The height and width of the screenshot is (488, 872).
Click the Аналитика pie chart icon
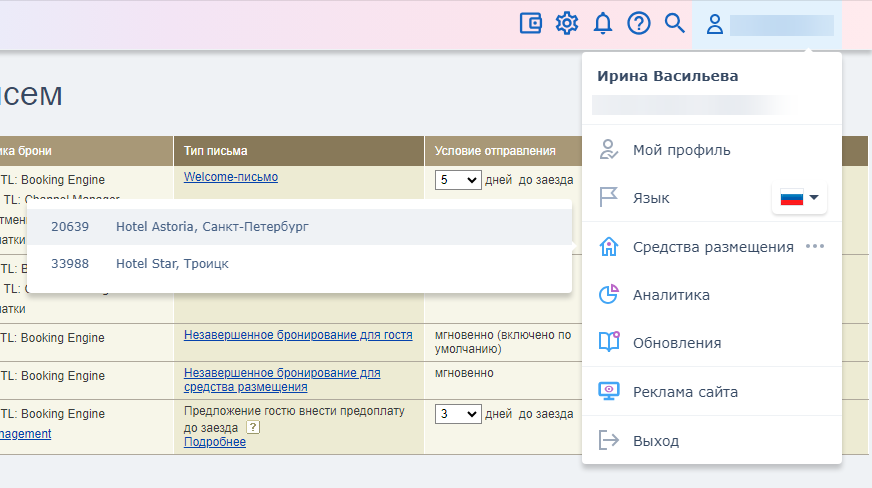click(608, 294)
